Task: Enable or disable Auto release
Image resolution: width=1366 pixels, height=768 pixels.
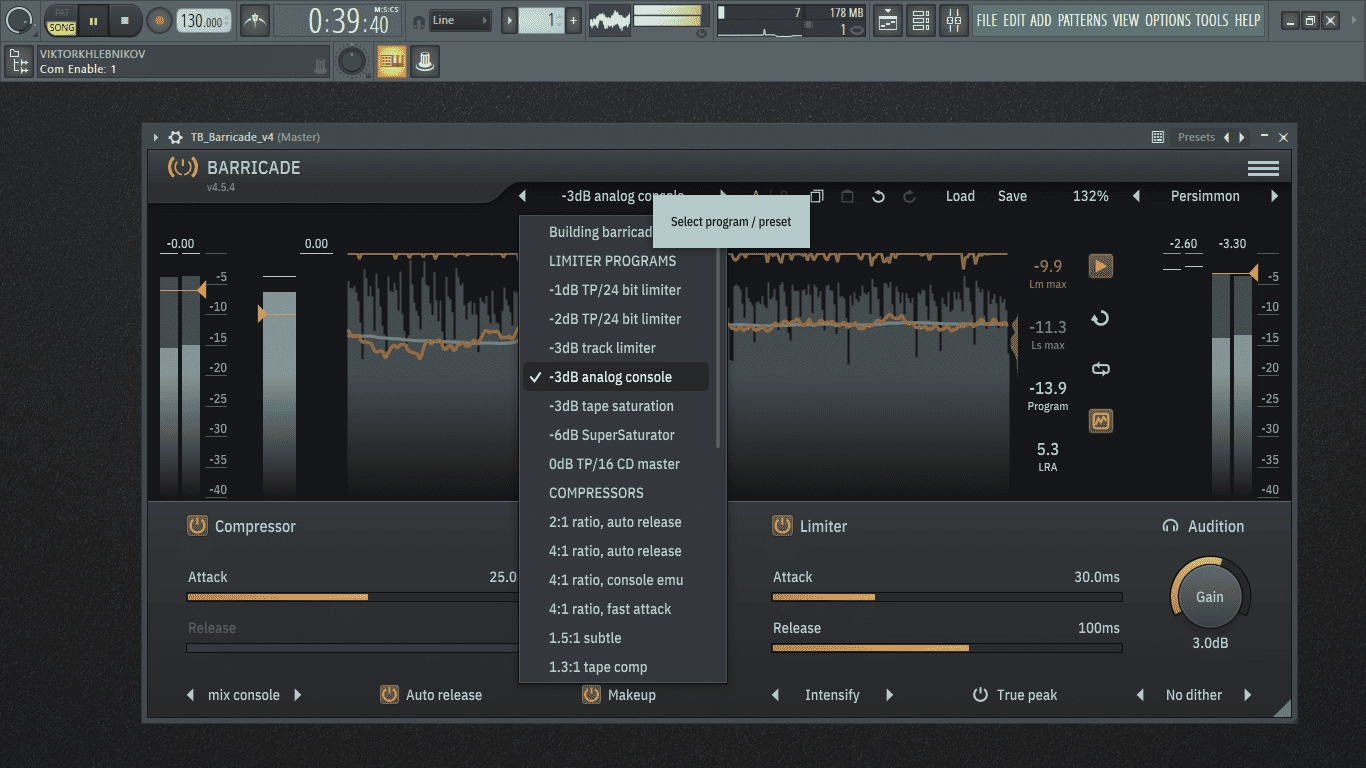Action: pos(431,695)
